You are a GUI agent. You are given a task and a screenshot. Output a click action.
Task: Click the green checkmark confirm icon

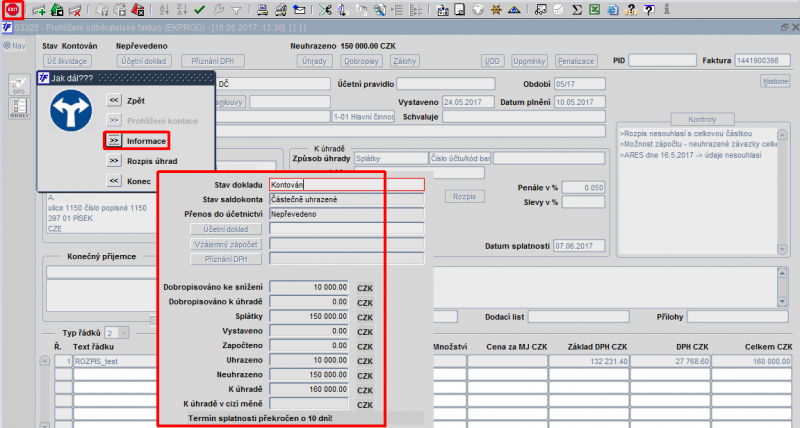[x=200, y=10]
